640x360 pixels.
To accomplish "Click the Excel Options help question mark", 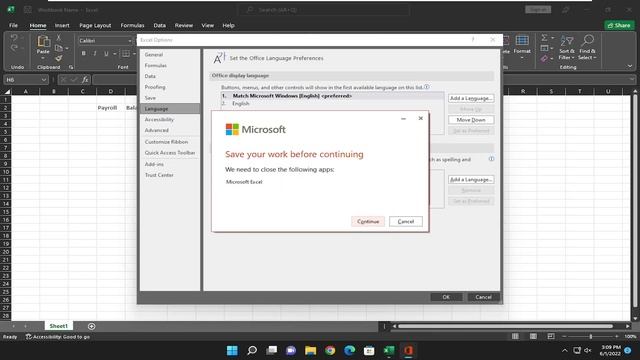I will pos(473,40).
